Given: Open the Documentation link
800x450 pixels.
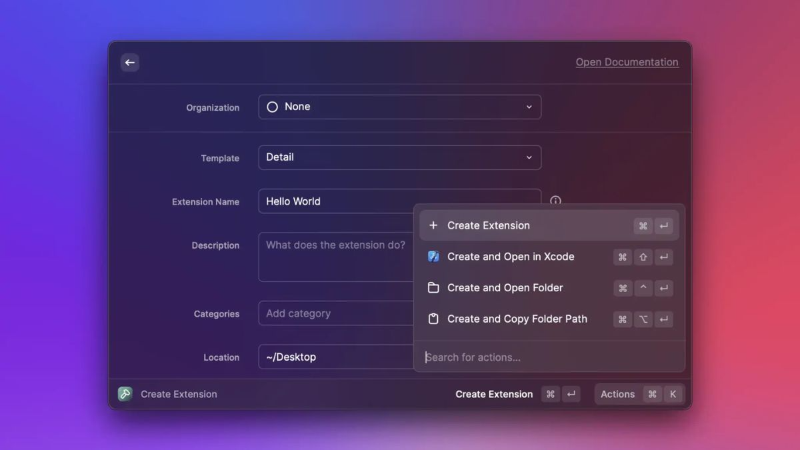Looking at the screenshot, I should (627, 62).
